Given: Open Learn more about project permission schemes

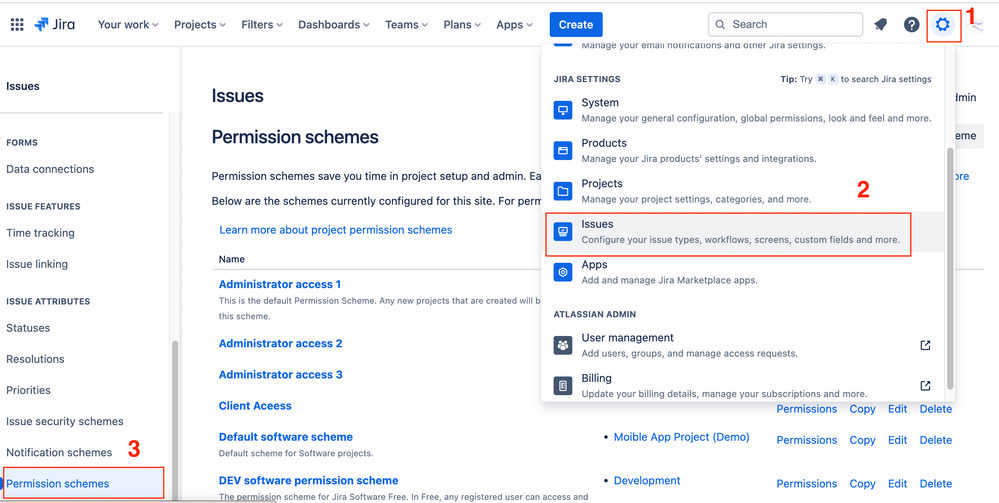Looking at the screenshot, I should click(x=336, y=230).
